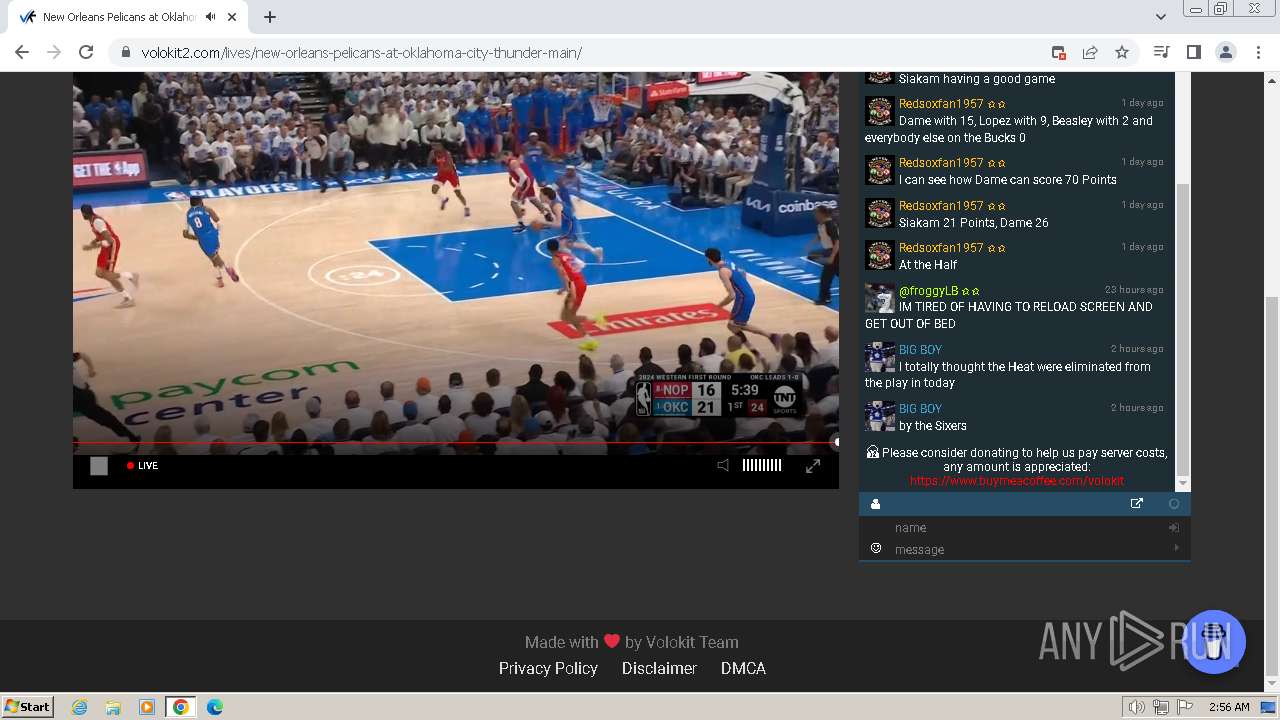This screenshot has height=720, width=1280.
Task: Open the emoji smiley picker
Action: click(876, 548)
